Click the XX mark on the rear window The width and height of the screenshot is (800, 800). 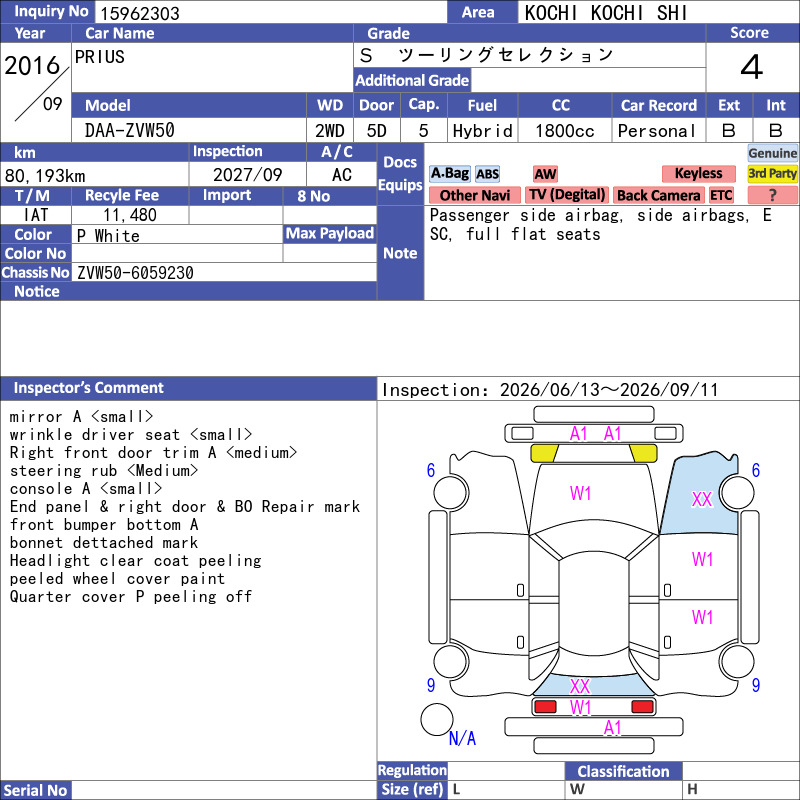click(x=580, y=686)
